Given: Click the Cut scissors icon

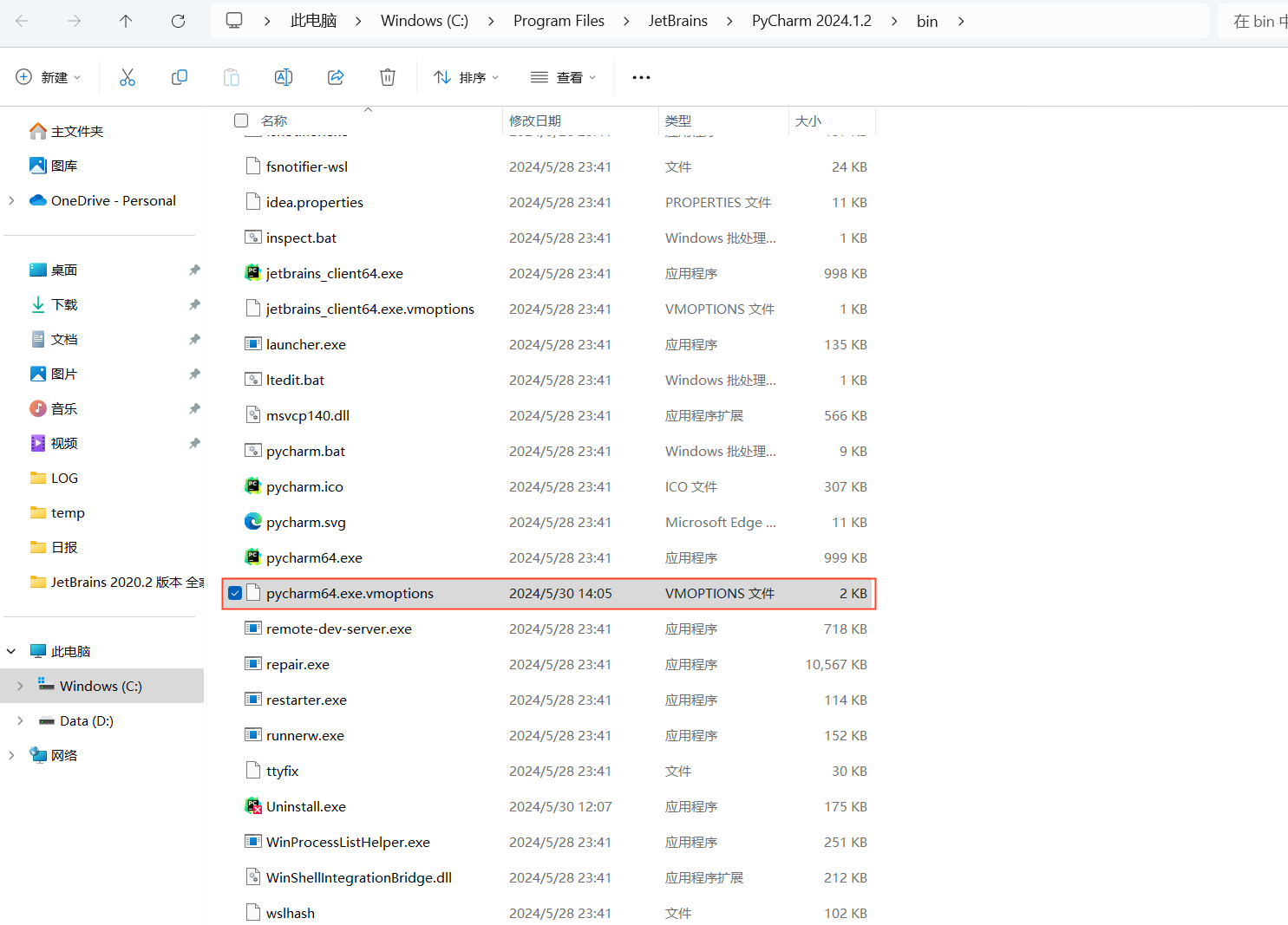Looking at the screenshot, I should pos(127,77).
